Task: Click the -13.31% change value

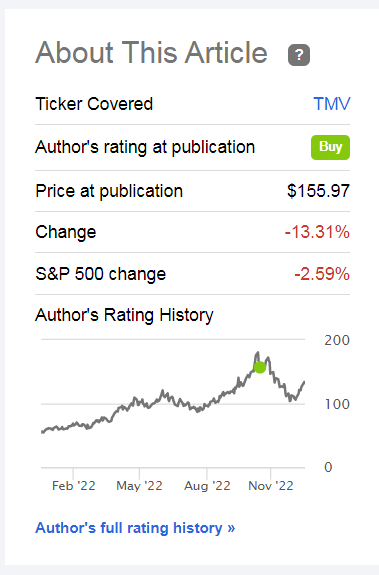Action: (317, 232)
